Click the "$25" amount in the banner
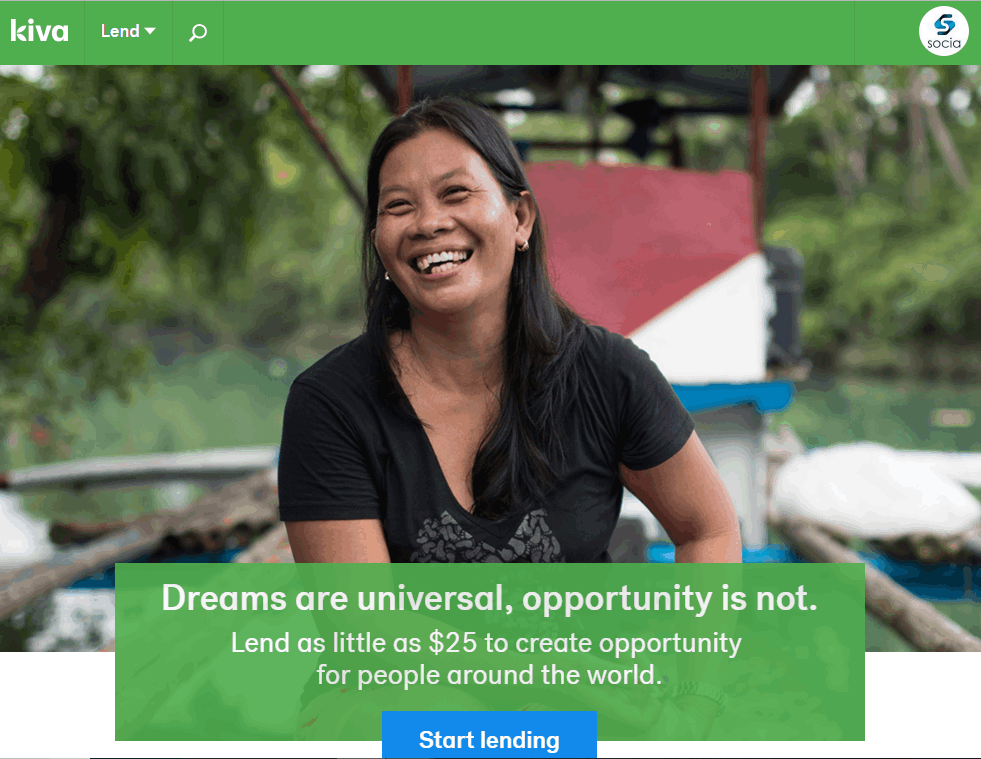The width and height of the screenshot is (981, 759). click(x=452, y=643)
